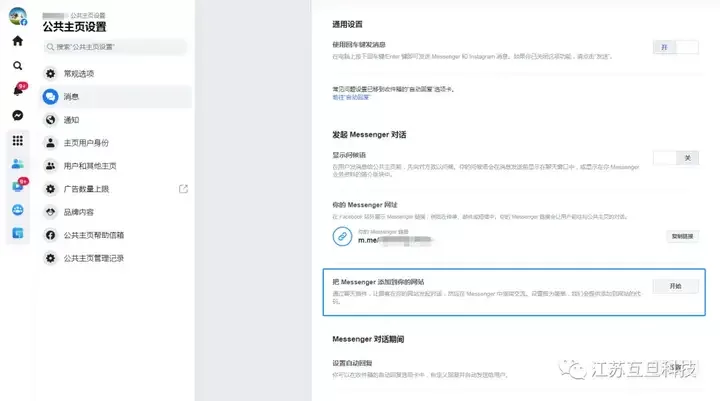Image resolution: width=720 pixels, height=401 pixels.
Task: Open the profile avatar in the left rail
Action: coord(17,16)
